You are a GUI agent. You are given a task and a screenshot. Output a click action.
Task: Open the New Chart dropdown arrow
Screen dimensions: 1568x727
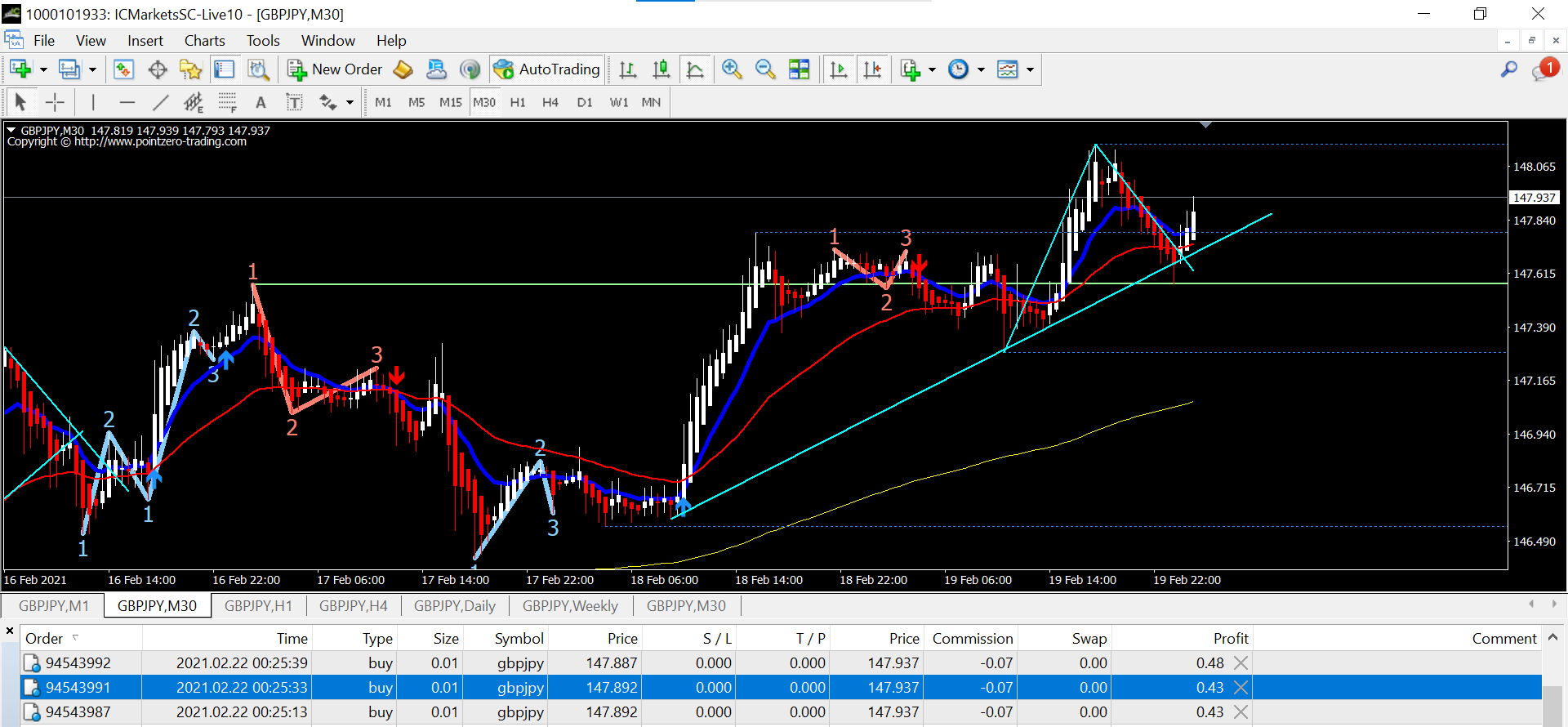point(43,69)
